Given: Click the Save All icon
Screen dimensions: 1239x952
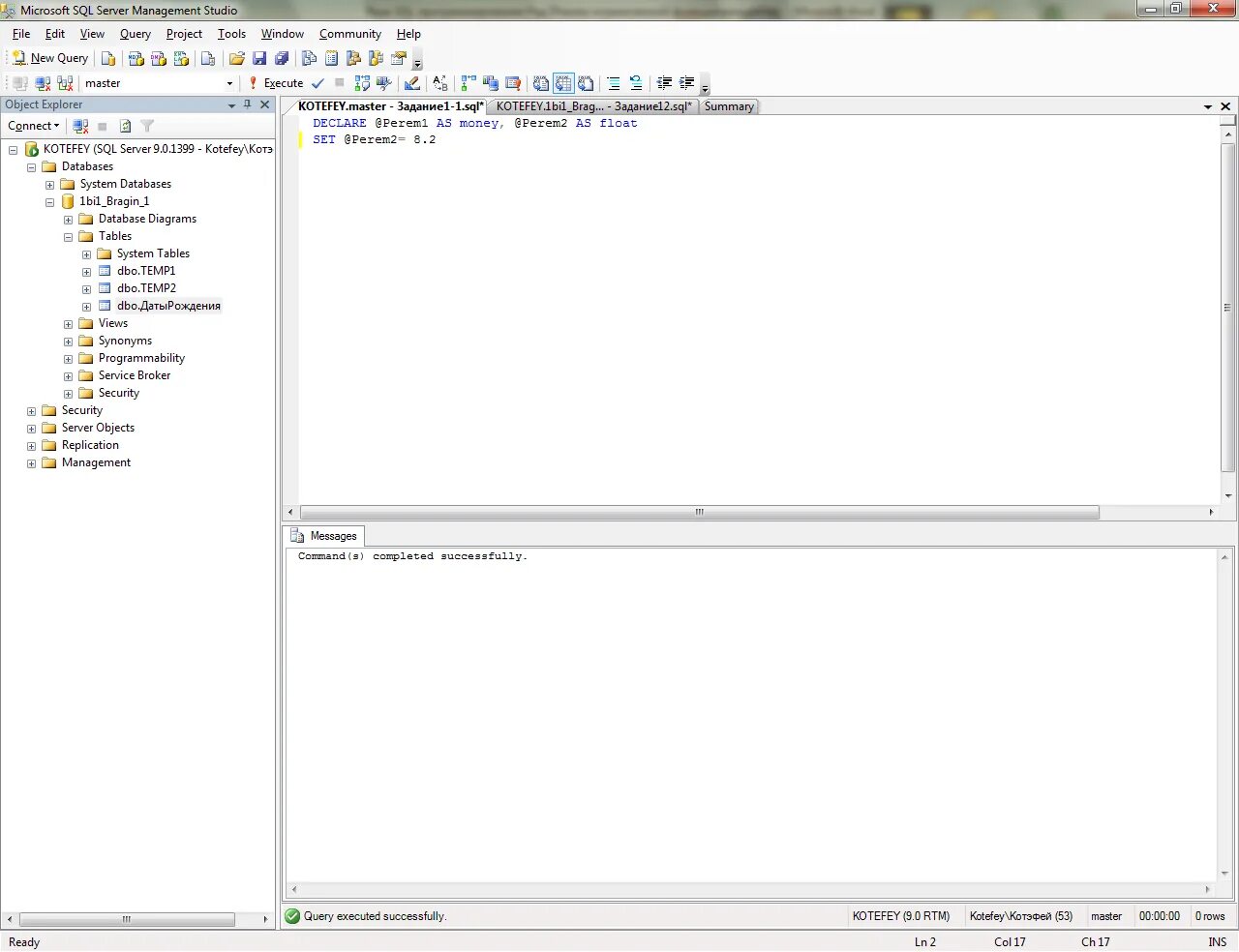Looking at the screenshot, I should point(282,59).
